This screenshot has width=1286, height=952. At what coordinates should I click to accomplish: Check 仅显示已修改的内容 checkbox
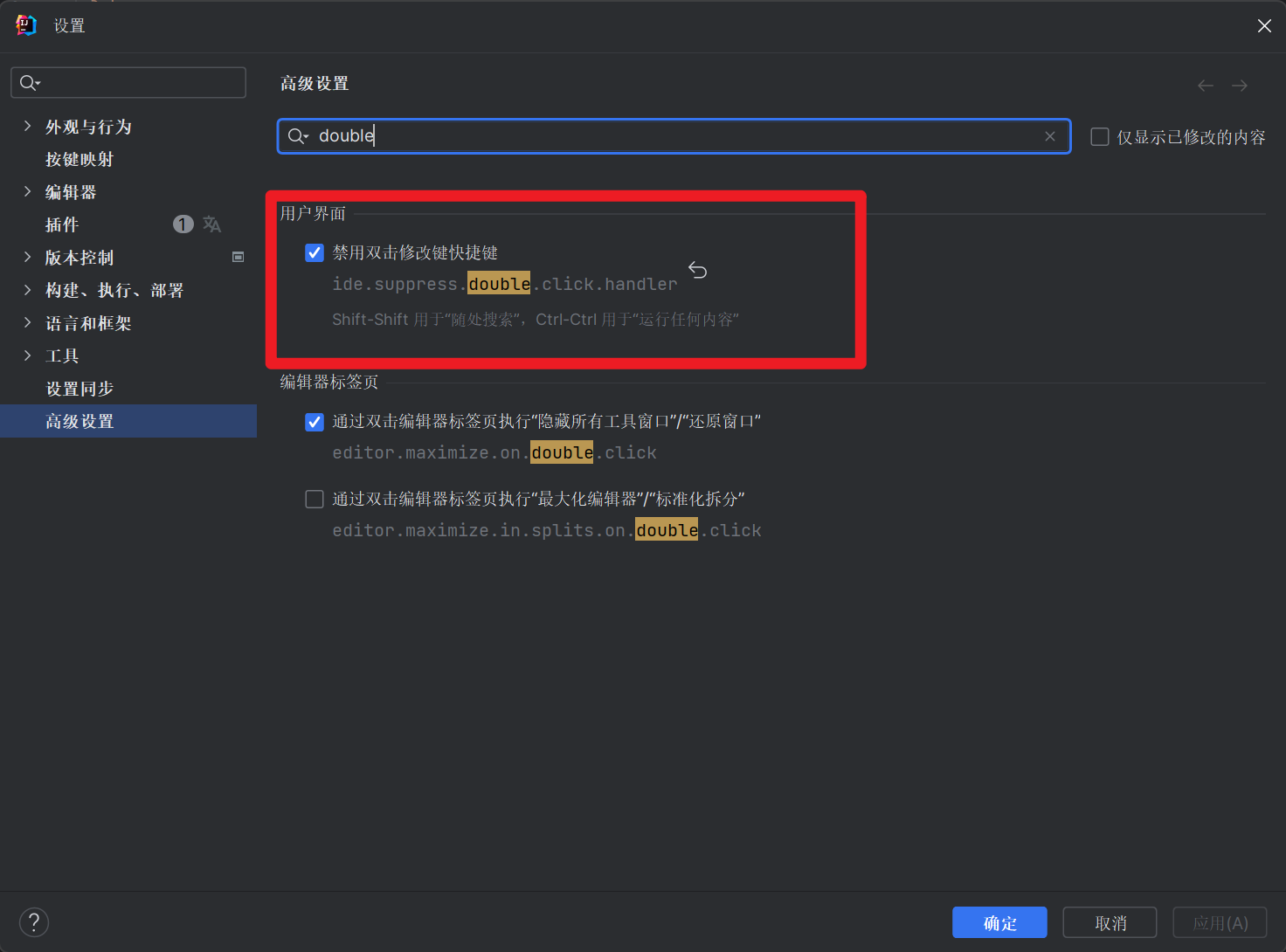[1100, 137]
